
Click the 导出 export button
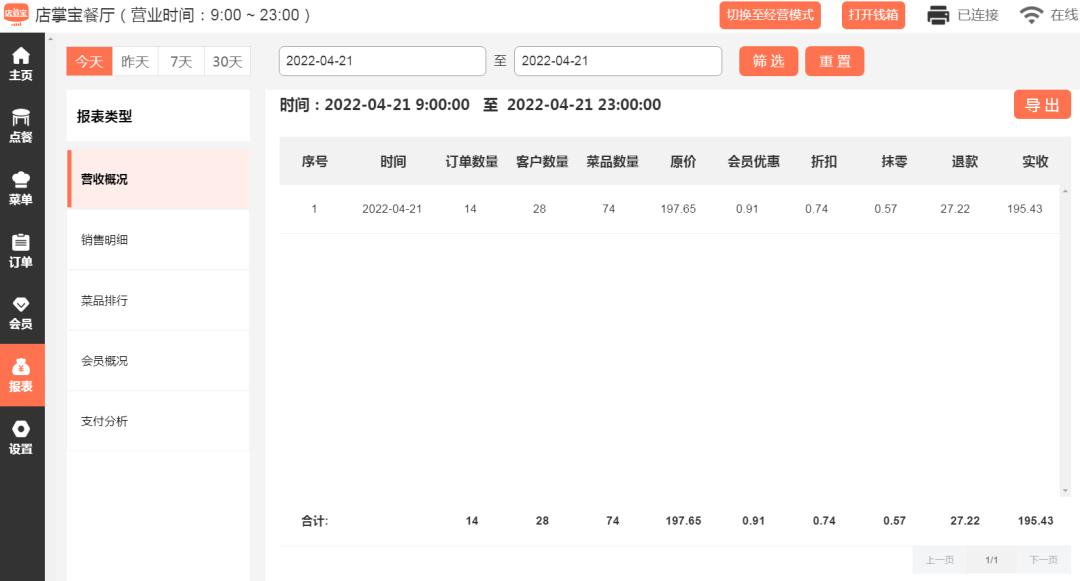click(1042, 105)
